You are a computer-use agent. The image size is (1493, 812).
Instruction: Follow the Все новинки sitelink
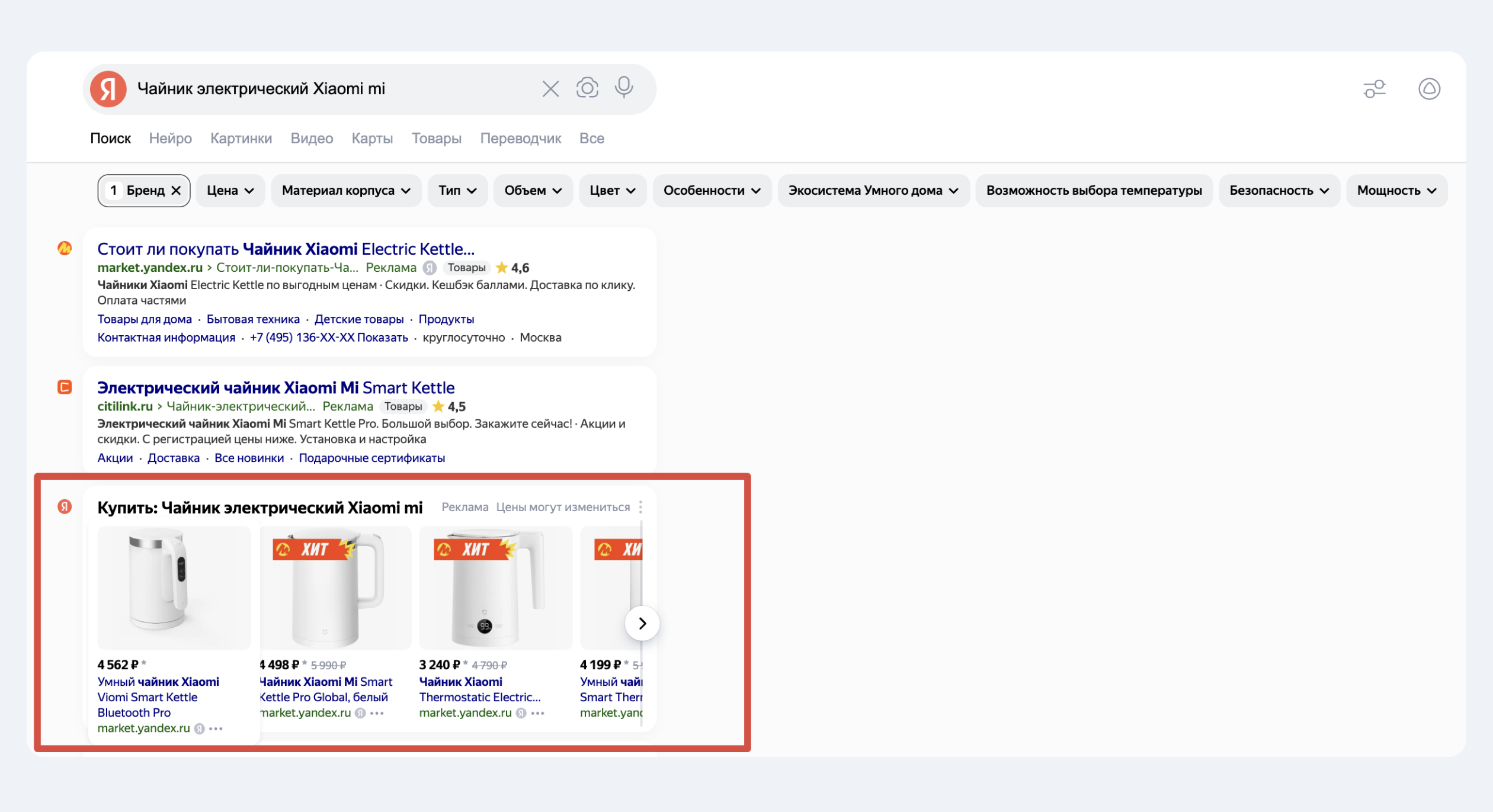[249, 458]
